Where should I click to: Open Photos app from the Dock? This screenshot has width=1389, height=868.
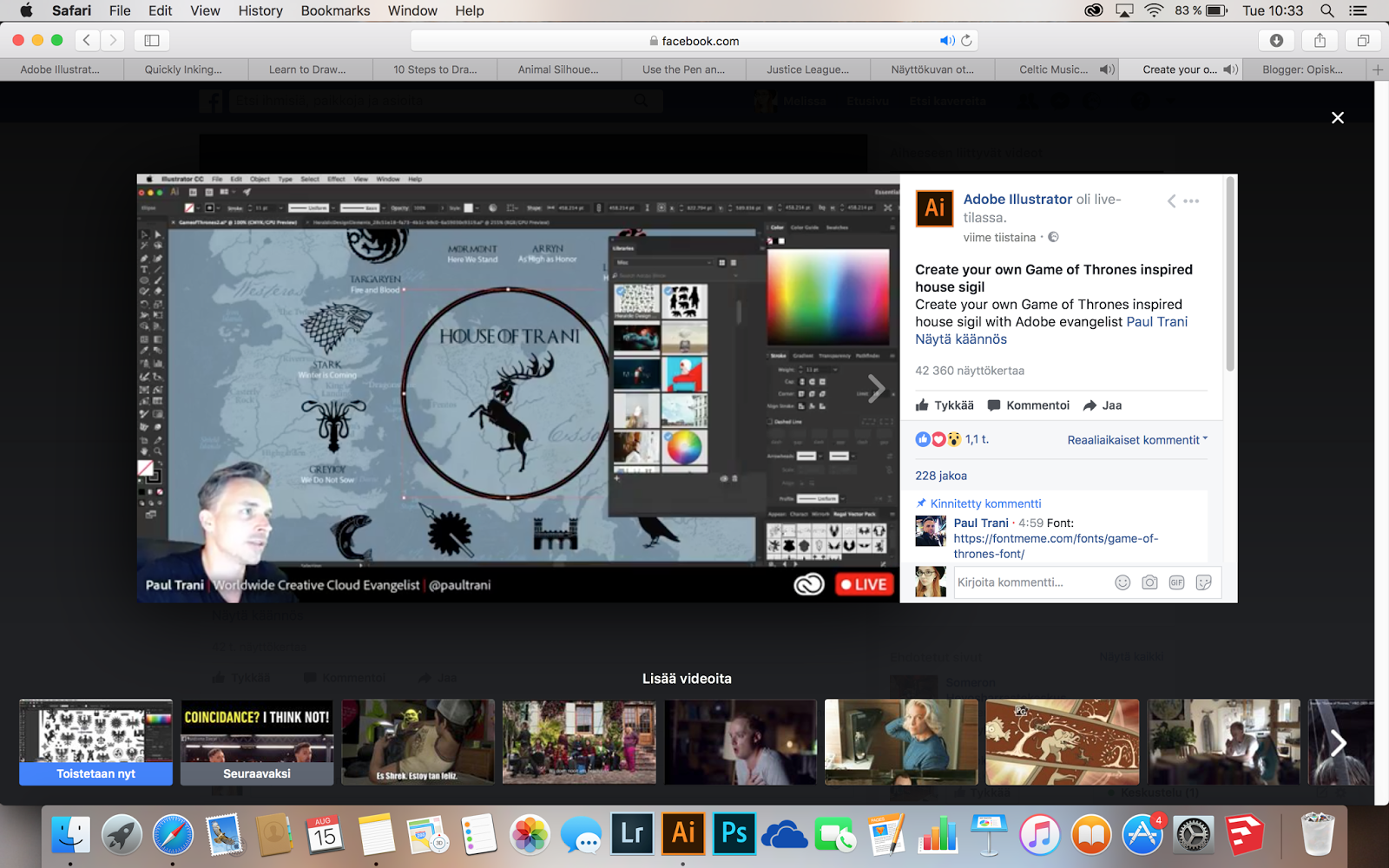(530, 835)
